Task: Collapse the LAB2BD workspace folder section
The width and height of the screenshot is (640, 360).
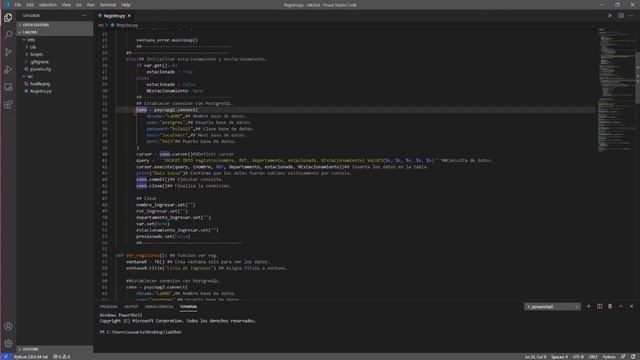Action: coord(55,32)
